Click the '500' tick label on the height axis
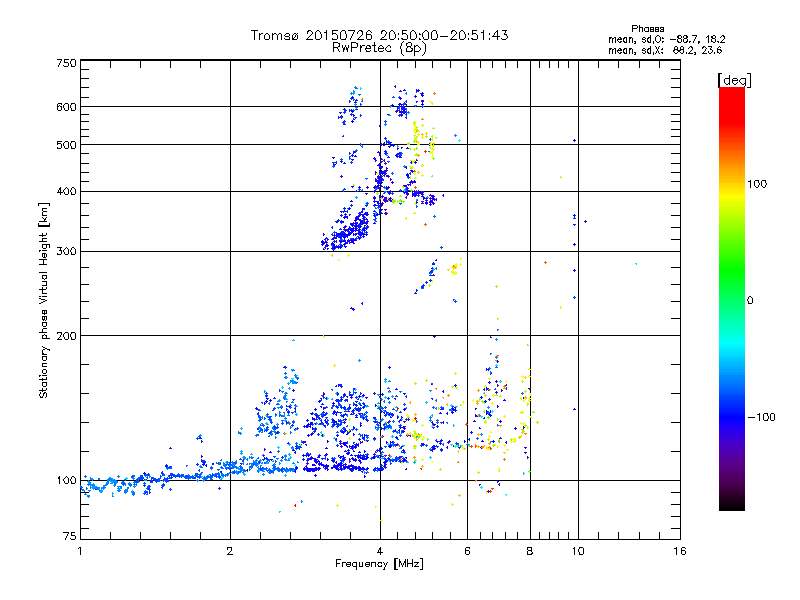Image resolution: width=800 pixels, height=600 pixels. click(x=66, y=145)
